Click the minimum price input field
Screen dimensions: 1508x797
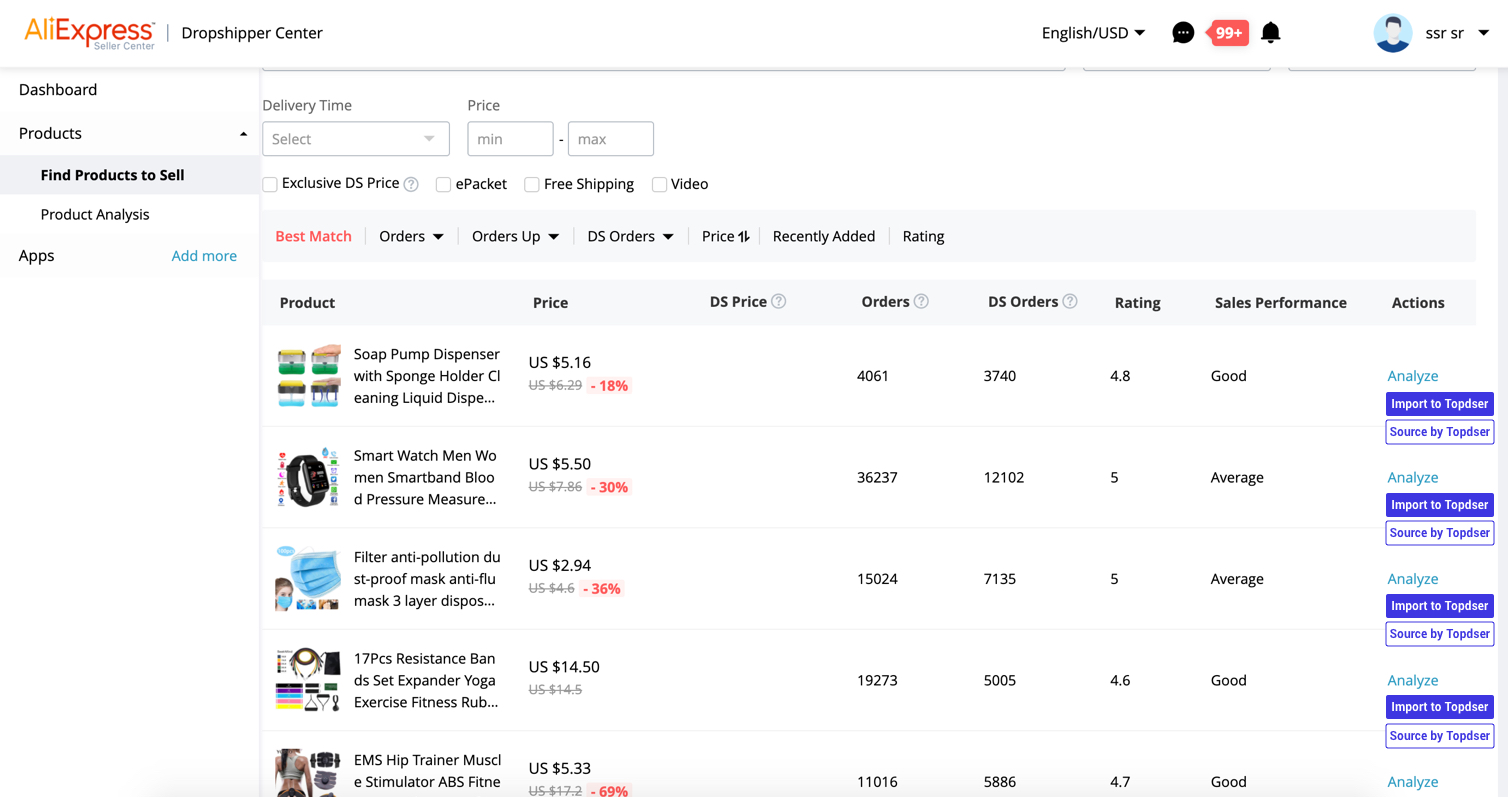click(510, 139)
